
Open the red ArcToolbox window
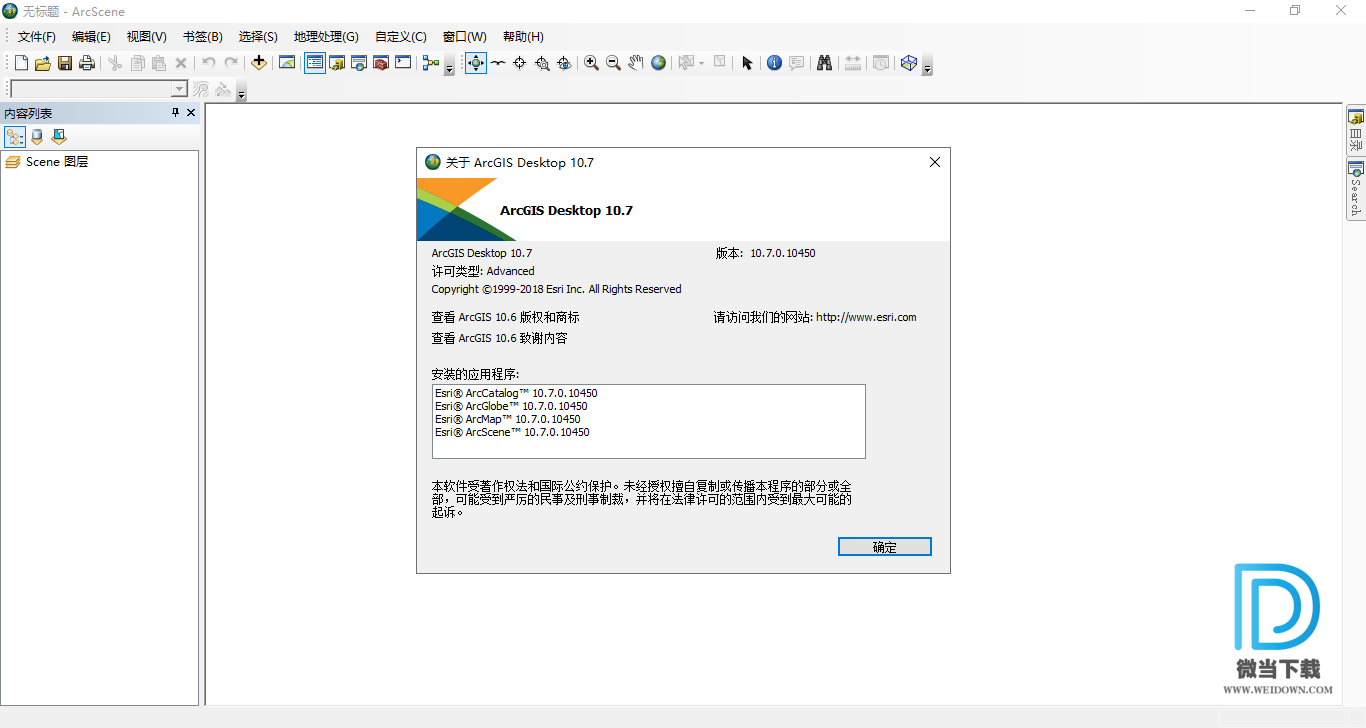pos(381,63)
